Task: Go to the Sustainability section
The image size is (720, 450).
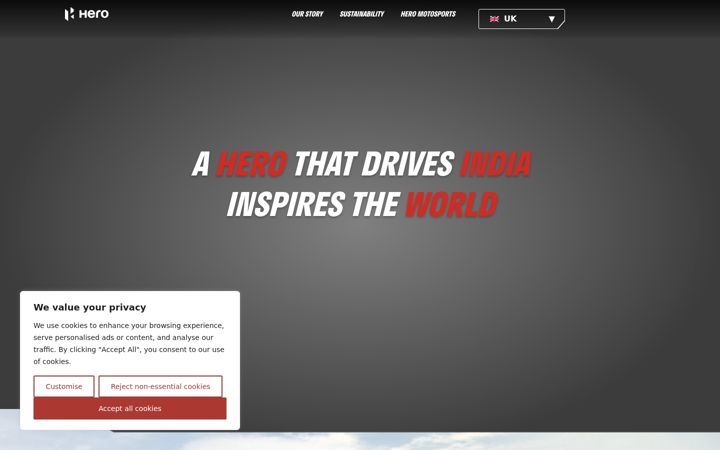Action: click(362, 14)
